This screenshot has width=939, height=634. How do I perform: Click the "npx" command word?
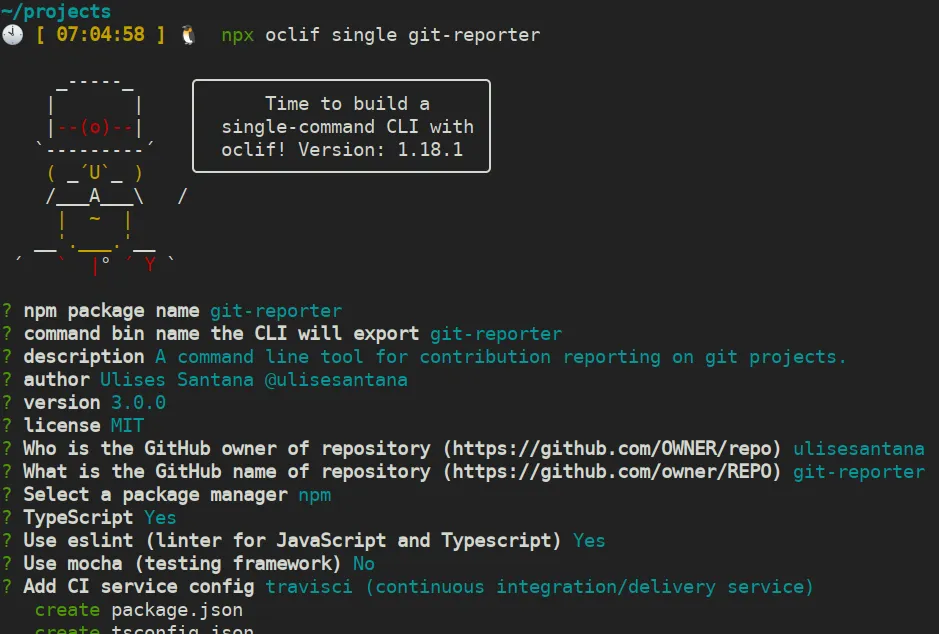point(238,35)
